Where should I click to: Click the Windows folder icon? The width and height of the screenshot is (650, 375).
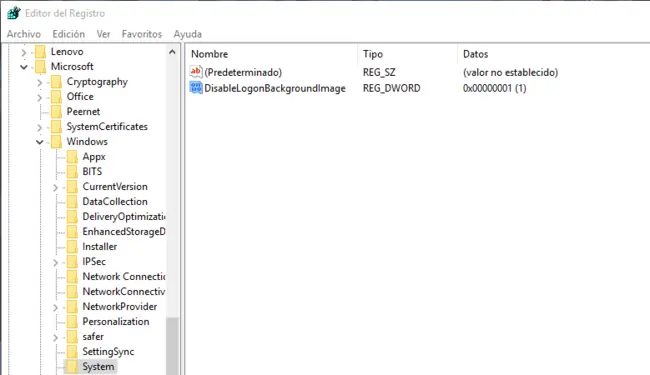(x=56, y=142)
